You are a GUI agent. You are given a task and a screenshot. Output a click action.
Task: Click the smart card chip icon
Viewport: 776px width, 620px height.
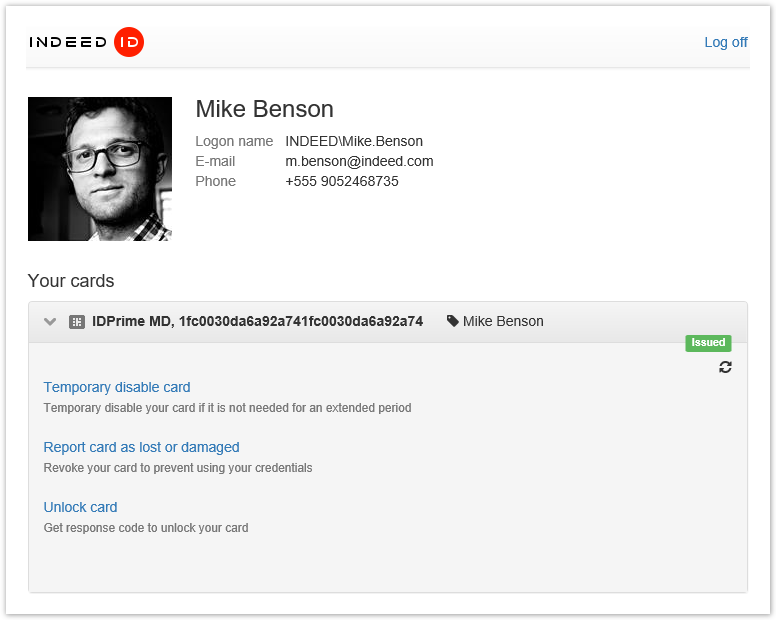click(x=77, y=322)
